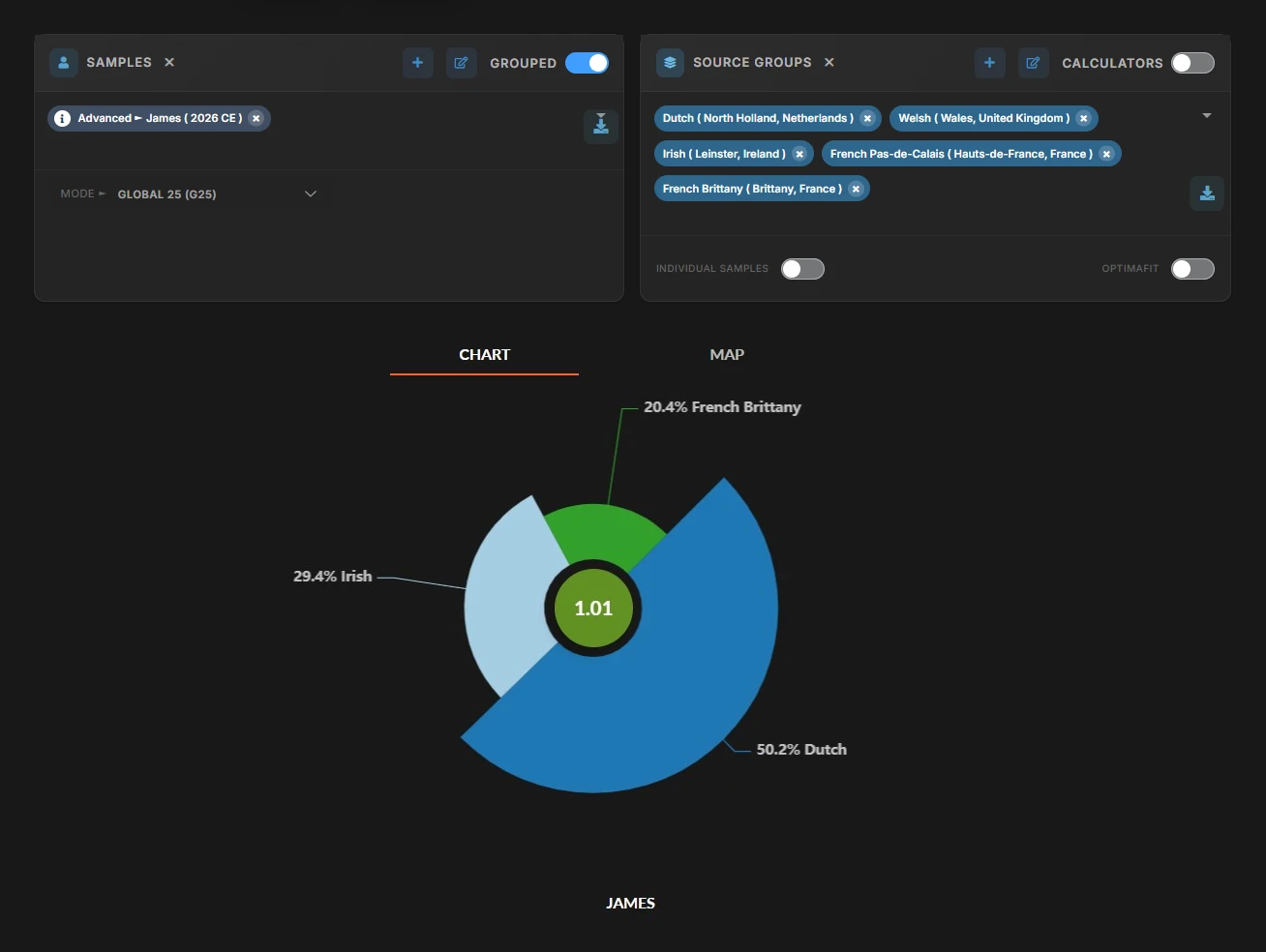Screen dimensions: 1266x952
Task: Click the edit samples pencil icon
Action: pos(461,63)
